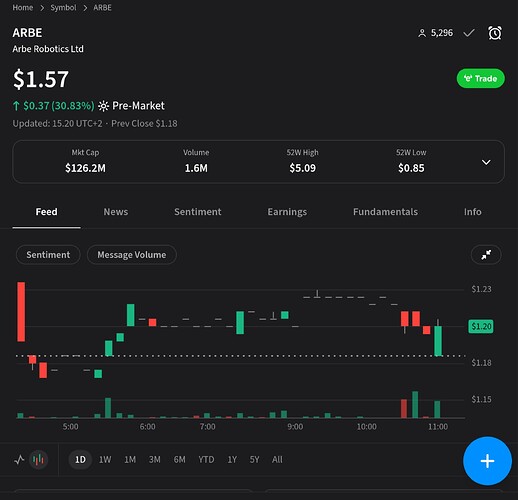Open the price alert clock icon
The width and height of the screenshot is (518, 500).
point(495,33)
